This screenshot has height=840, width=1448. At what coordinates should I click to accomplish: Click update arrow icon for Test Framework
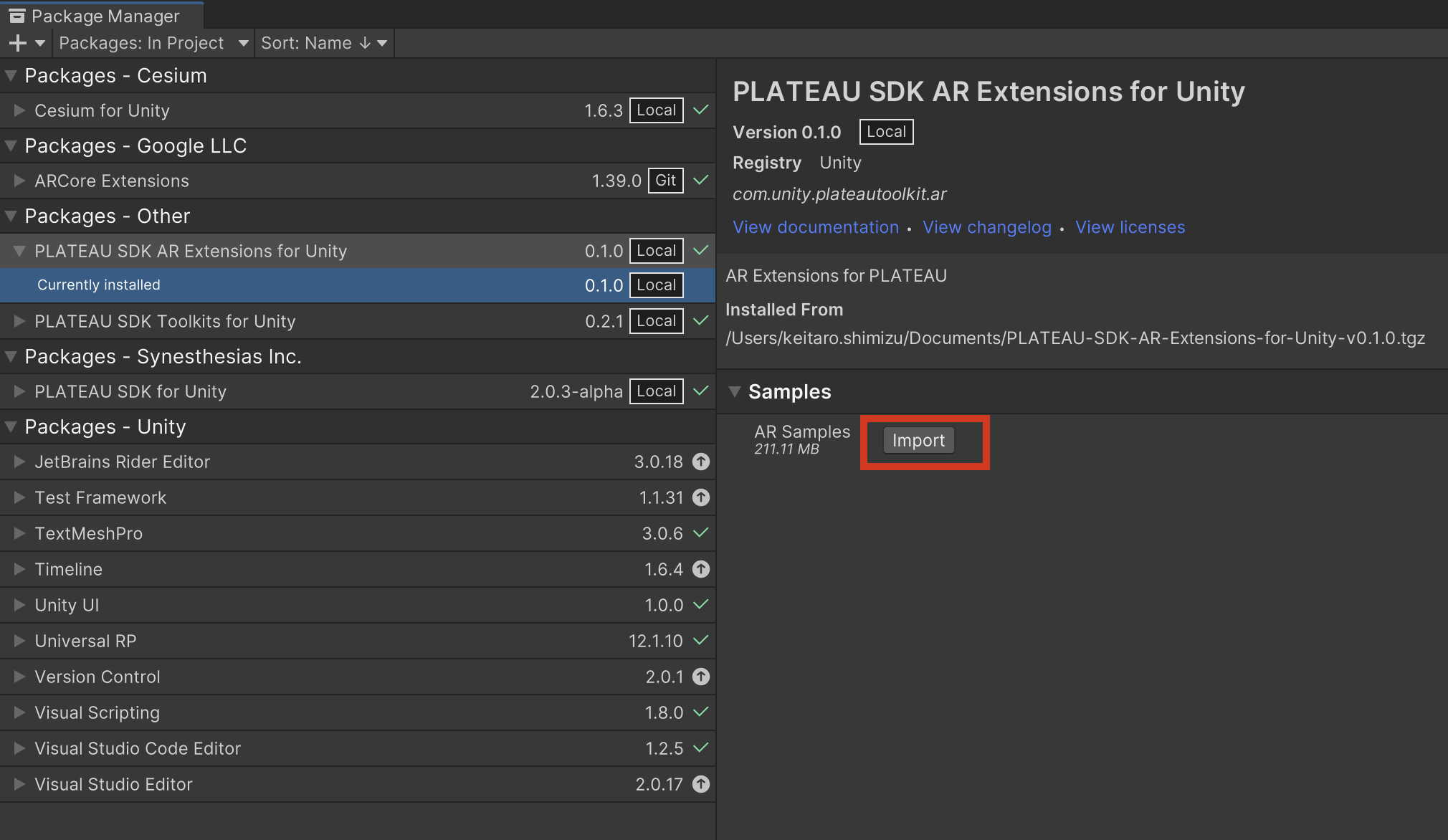pos(701,497)
